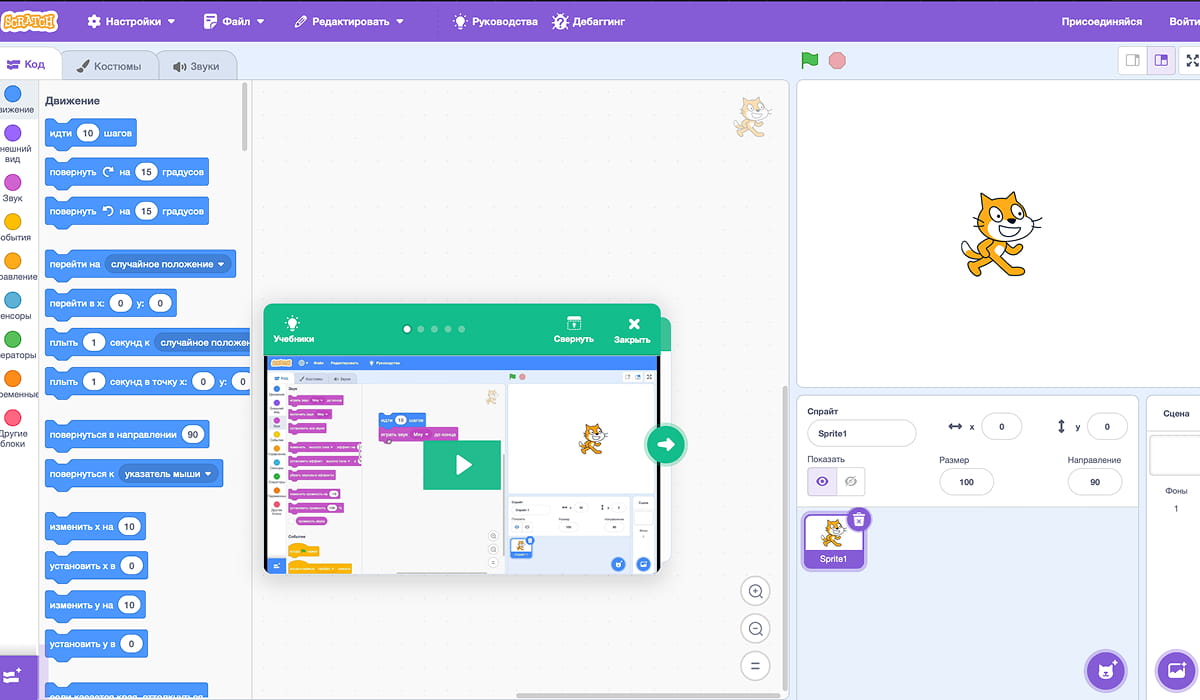Open the Звуки tab
This screenshot has width=1200, height=700.
coord(197,67)
